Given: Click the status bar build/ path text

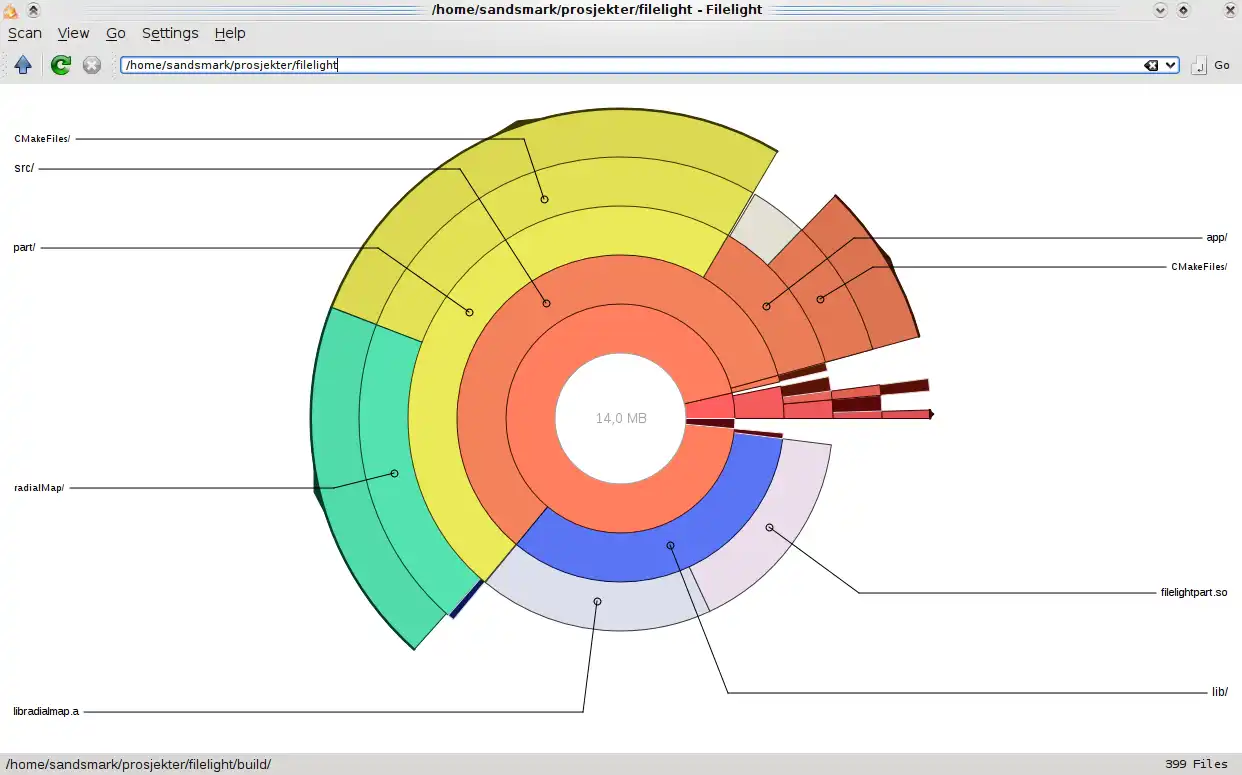Looking at the screenshot, I should click(x=138, y=764).
